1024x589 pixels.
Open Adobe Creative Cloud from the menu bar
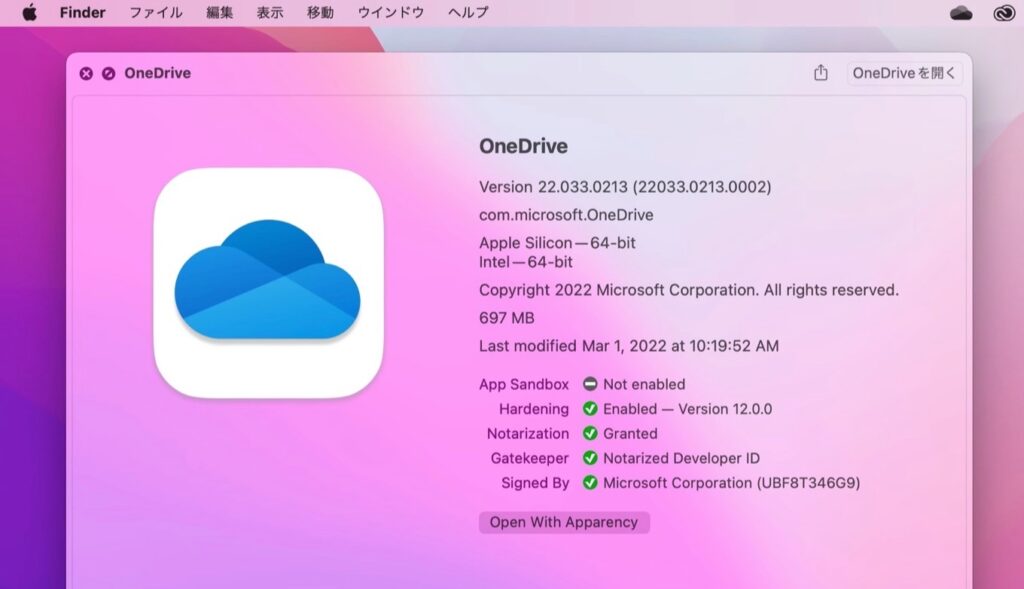pos(1003,12)
